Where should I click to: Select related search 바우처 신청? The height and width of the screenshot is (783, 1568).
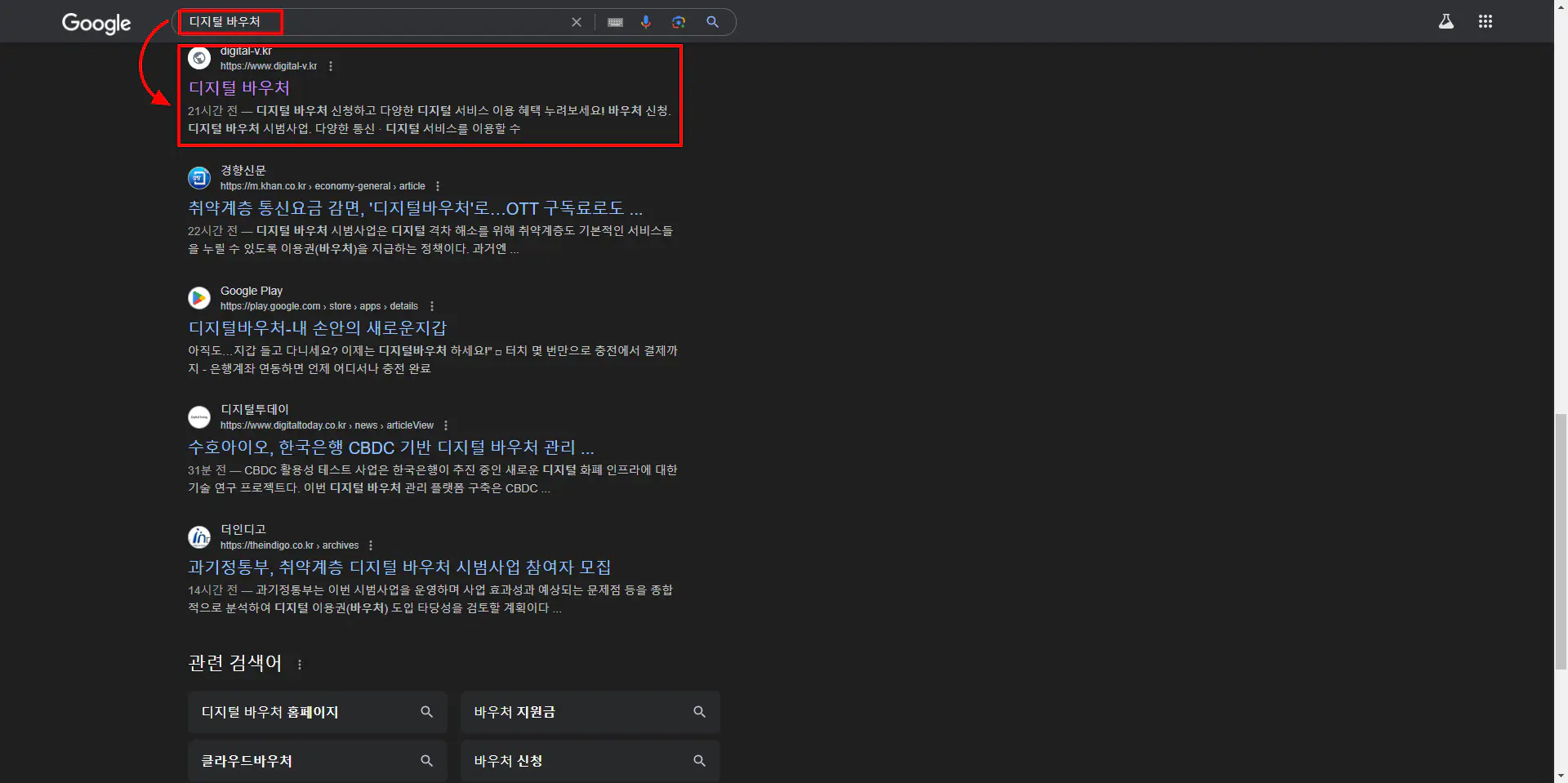click(590, 761)
